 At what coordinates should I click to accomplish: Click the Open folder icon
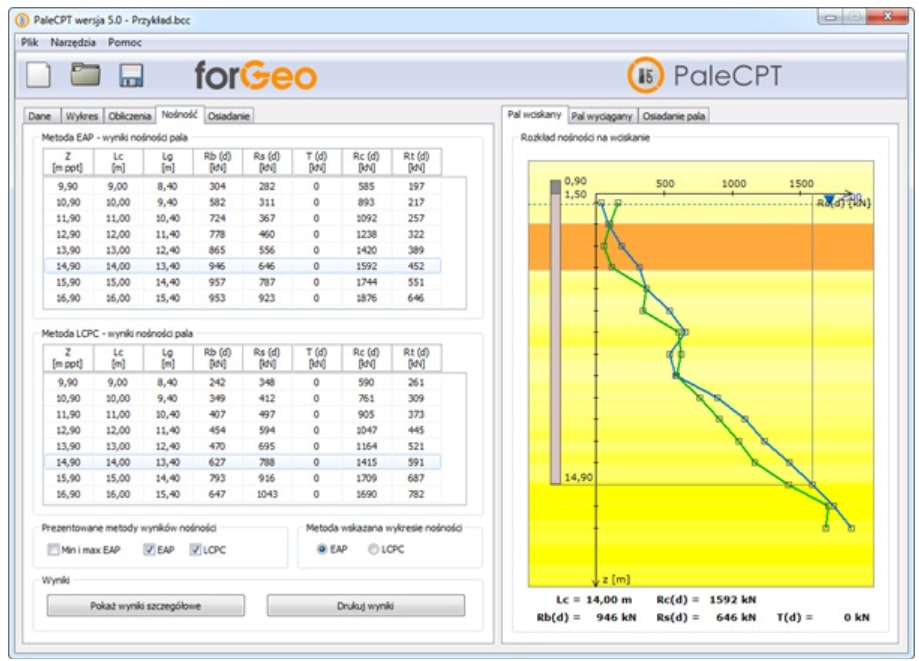[86, 76]
